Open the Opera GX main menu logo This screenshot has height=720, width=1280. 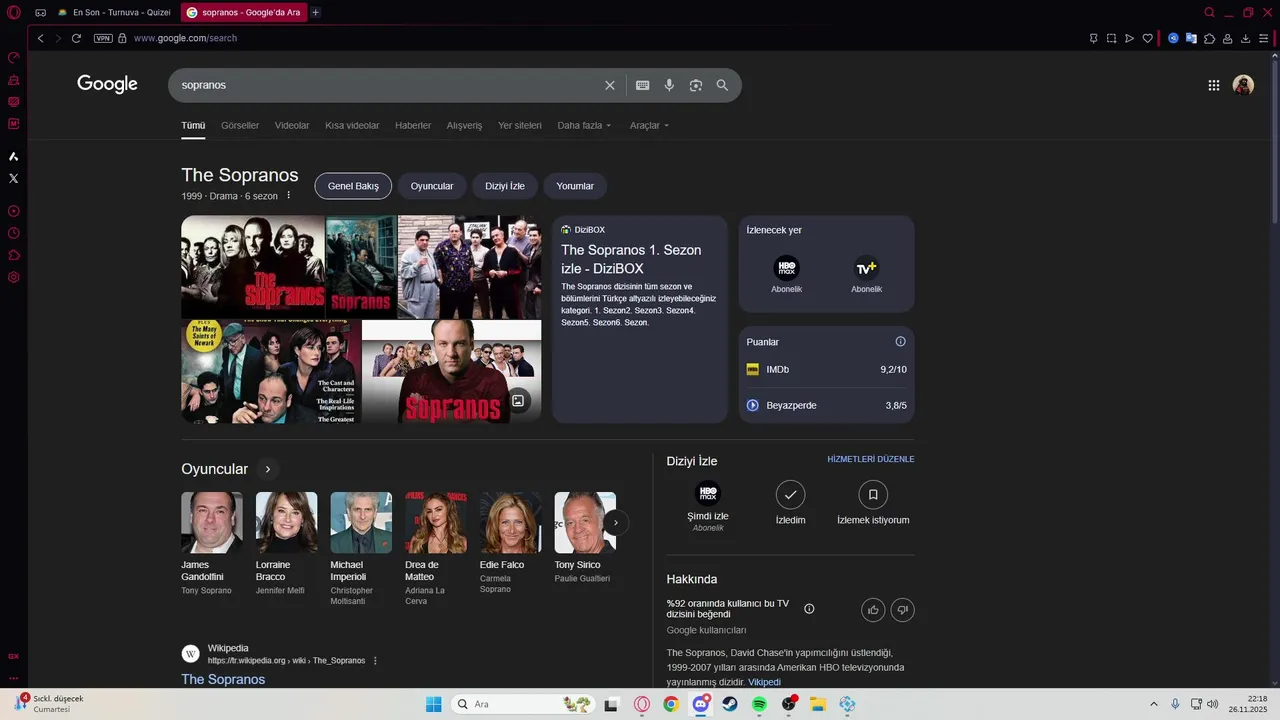[x=13, y=13]
